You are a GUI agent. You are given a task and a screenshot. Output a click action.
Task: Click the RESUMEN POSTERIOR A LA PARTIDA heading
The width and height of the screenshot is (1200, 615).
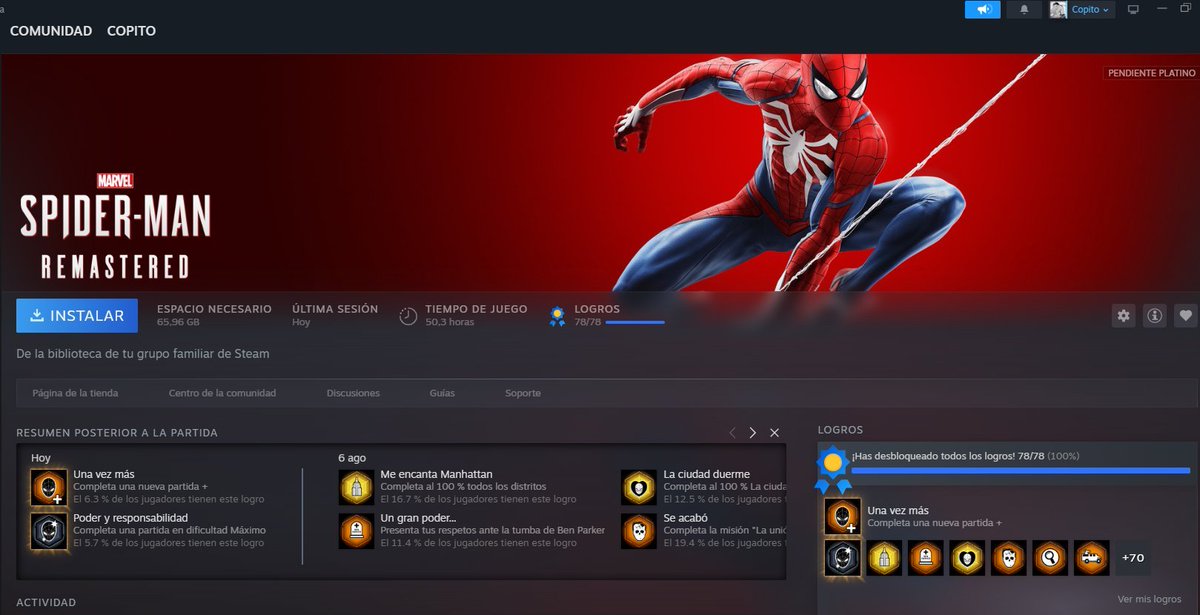[x=117, y=433]
